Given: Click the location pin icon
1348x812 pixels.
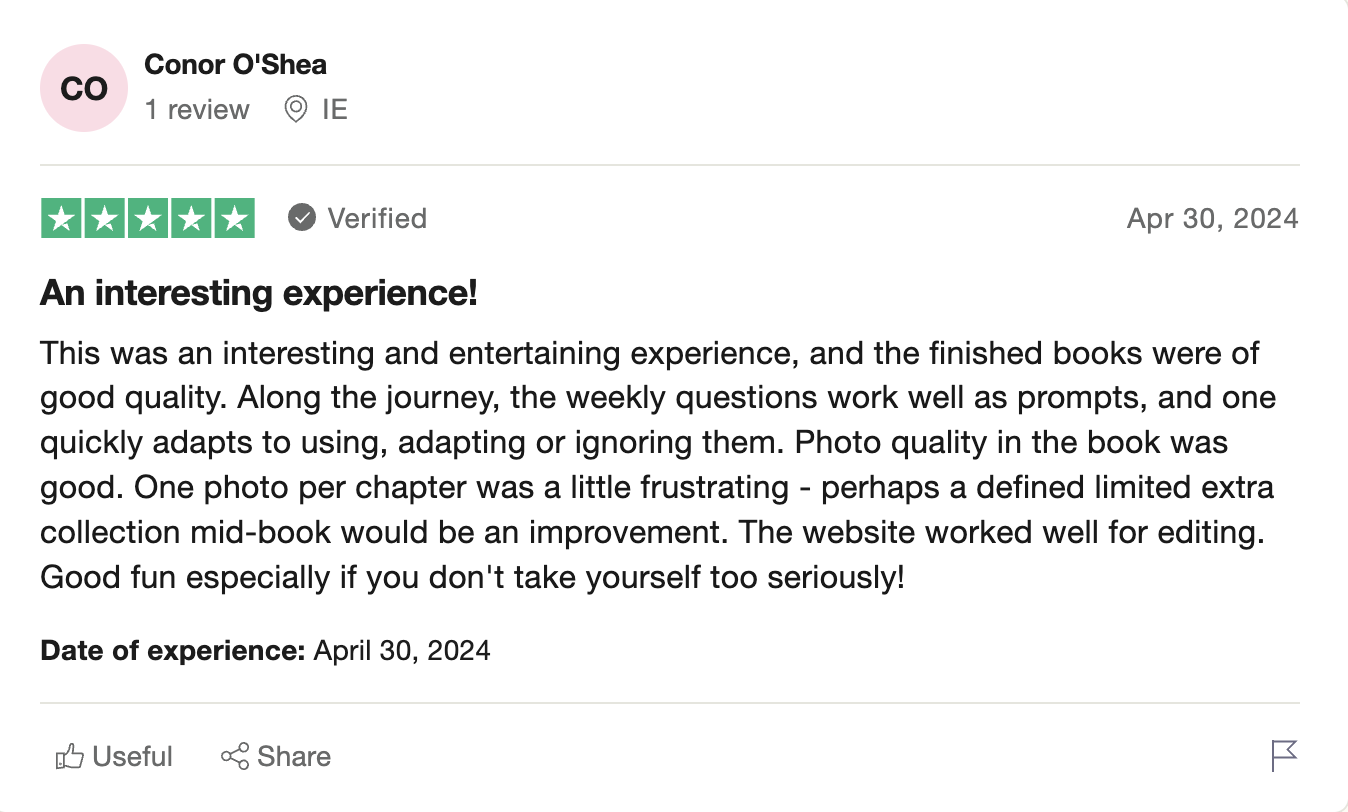Looking at the screenshot, I should click(296, 109).
